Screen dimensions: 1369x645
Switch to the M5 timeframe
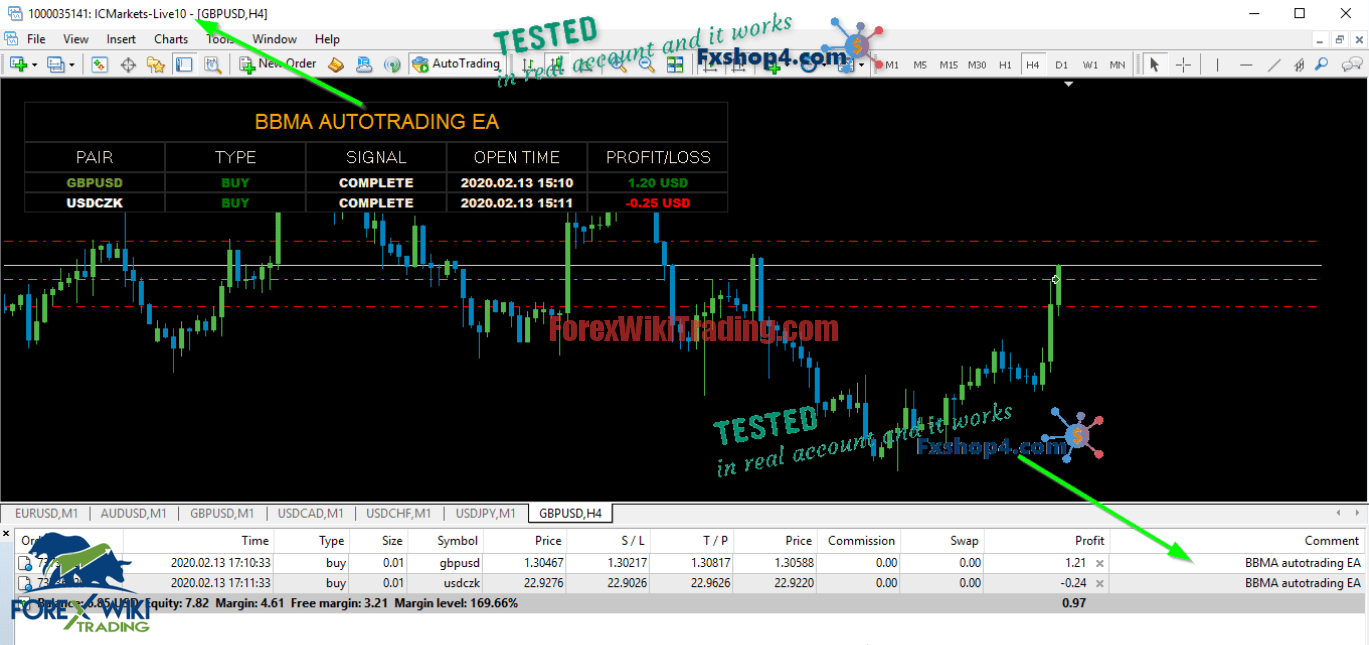tap(920, 65)
